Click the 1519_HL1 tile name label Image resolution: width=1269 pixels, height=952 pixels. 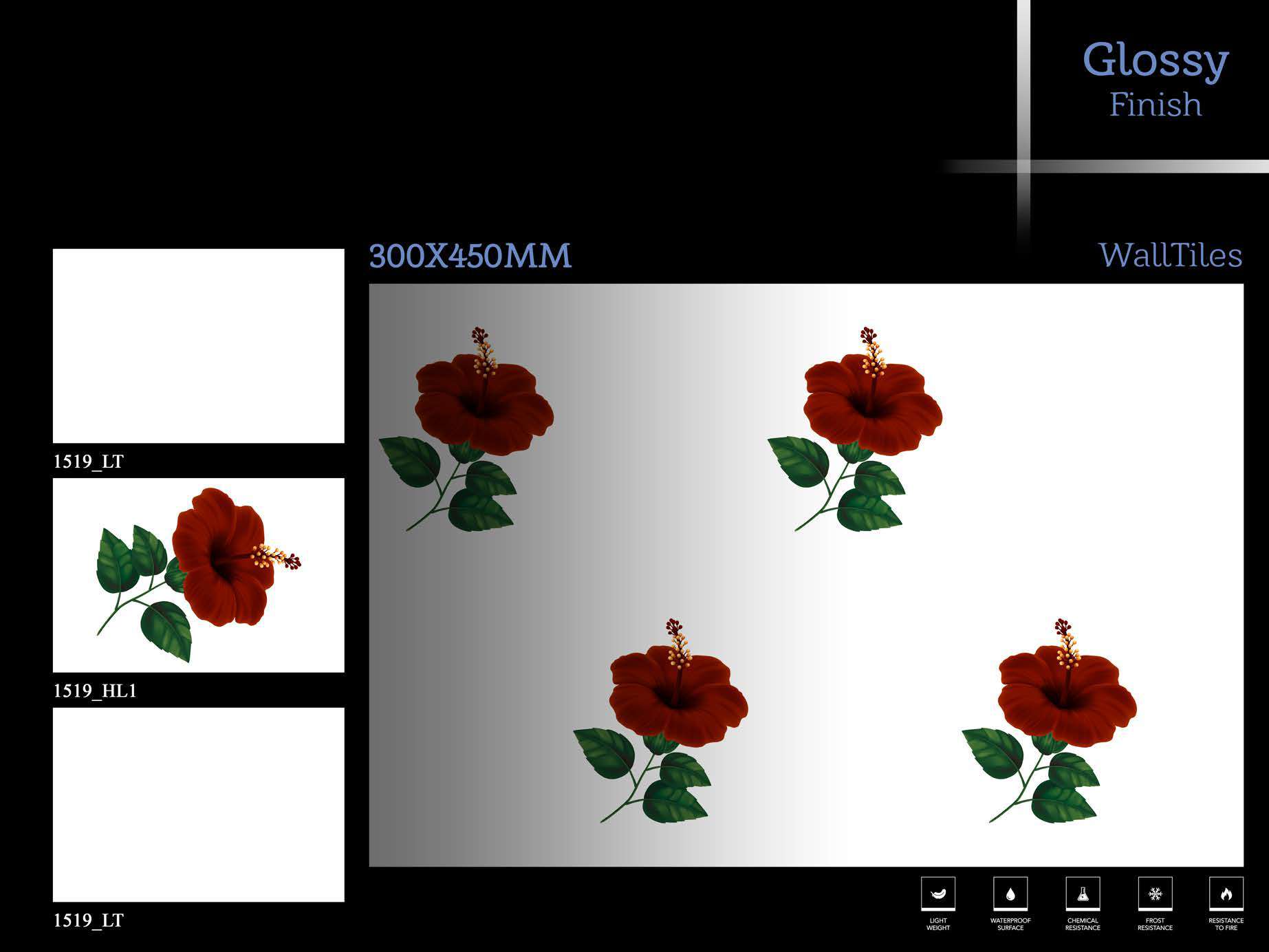95,691
